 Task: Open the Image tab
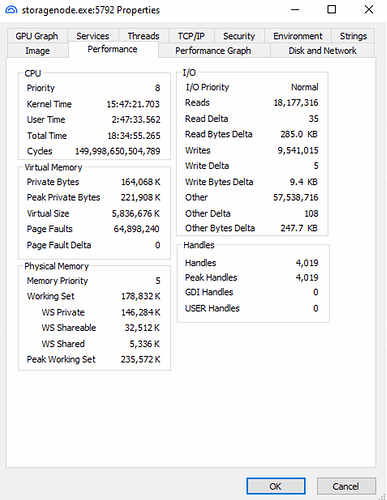tap(38, 51)
